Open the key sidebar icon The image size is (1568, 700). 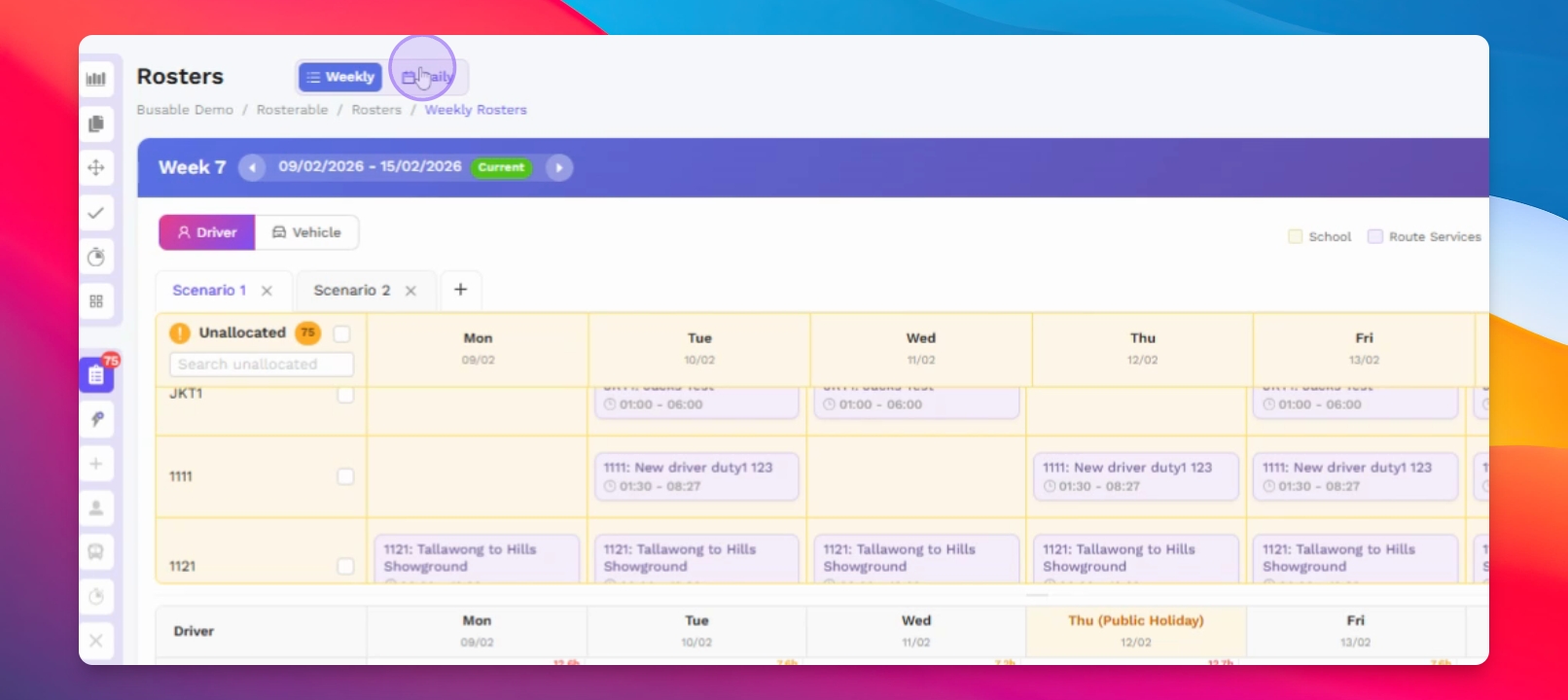coord(95,419)
